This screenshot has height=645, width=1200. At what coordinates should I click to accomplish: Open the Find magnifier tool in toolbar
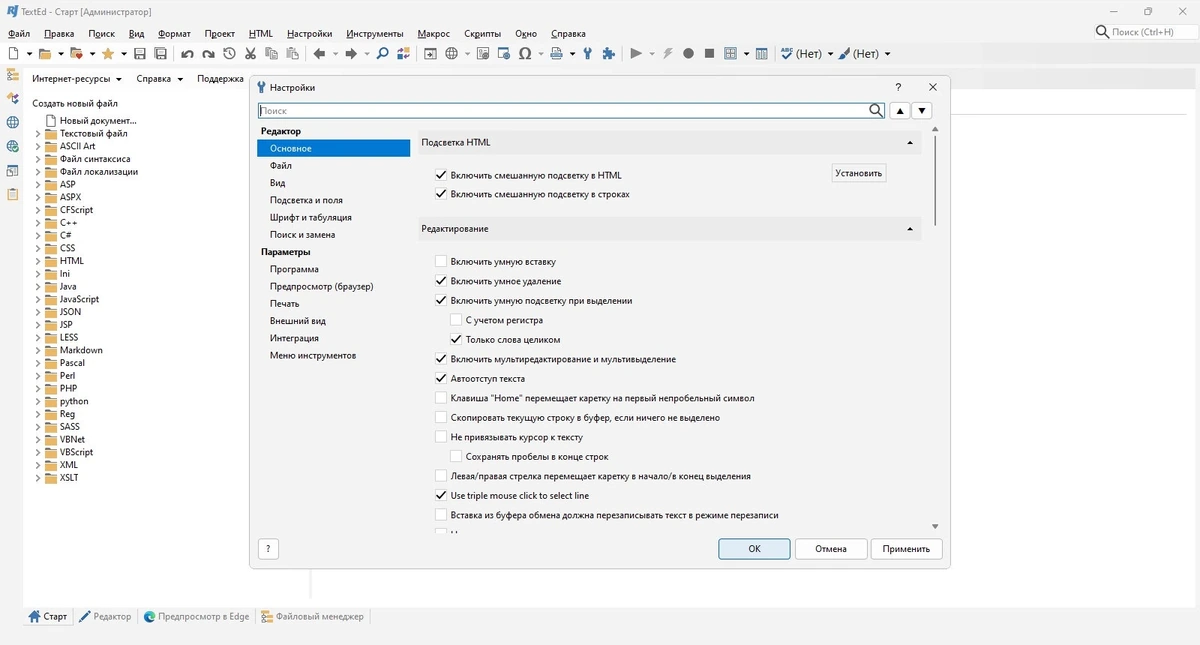tap(382, 54)
